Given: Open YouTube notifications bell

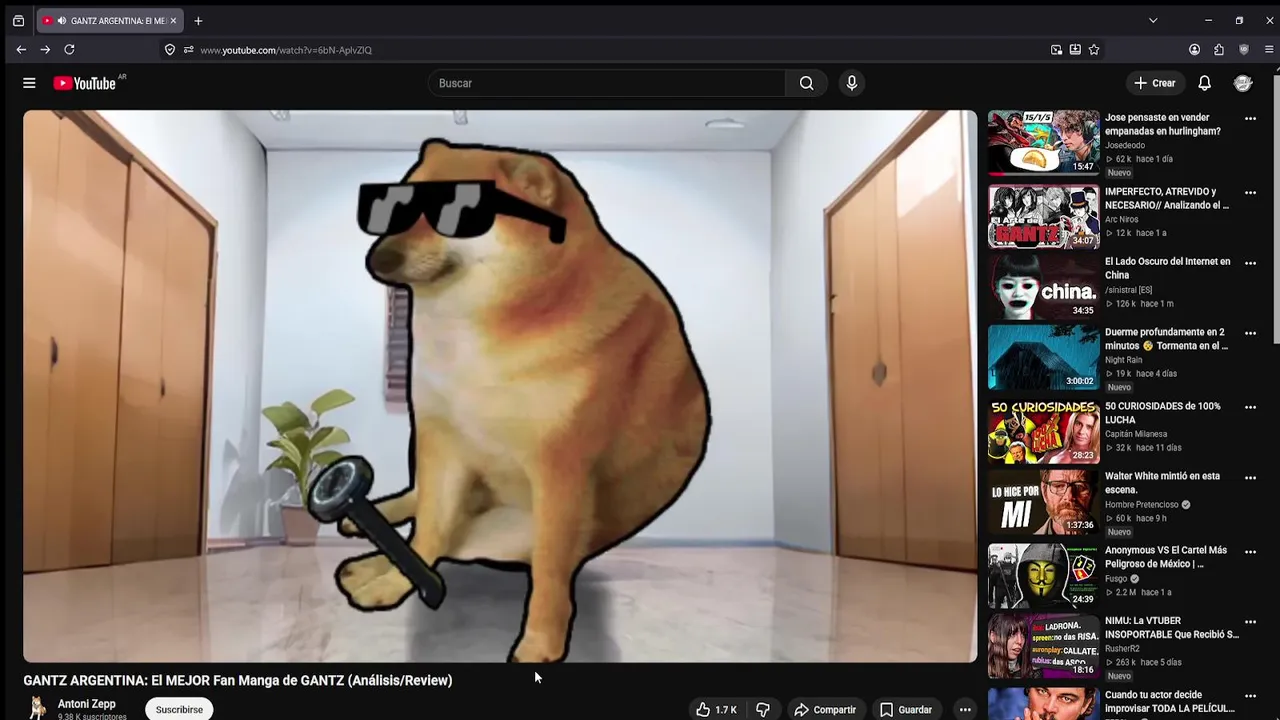Looking at the screenshot, I should coord(1205,83).
